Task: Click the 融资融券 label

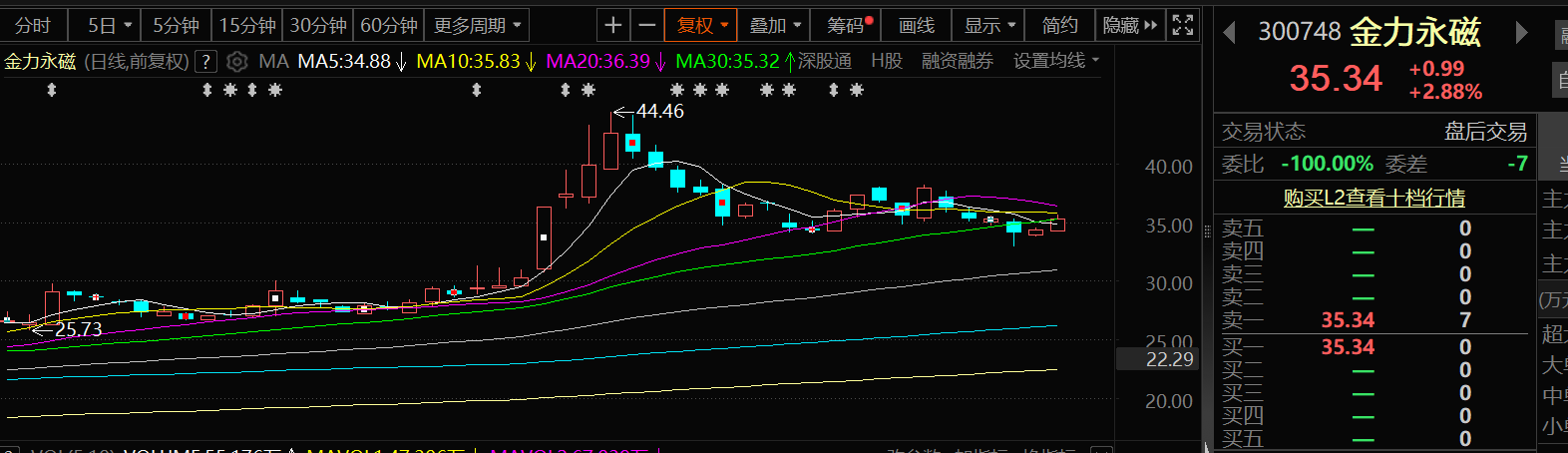Action: (957, 62)
